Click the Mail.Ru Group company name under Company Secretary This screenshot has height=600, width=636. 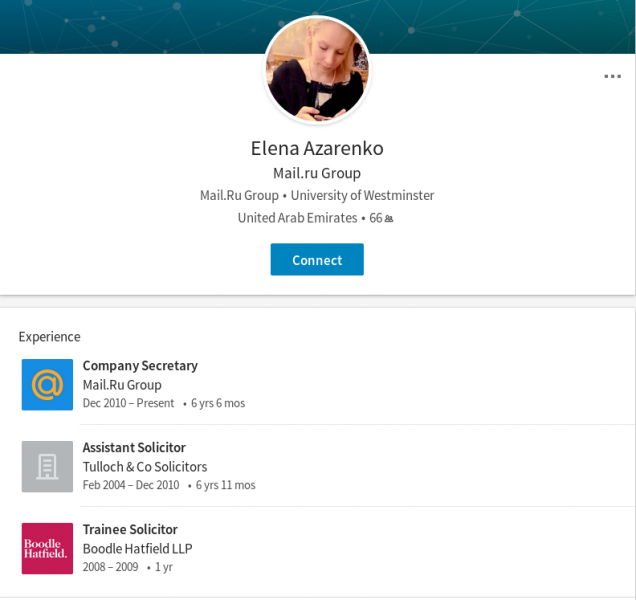pyautogui.click(x=122, y=385)
